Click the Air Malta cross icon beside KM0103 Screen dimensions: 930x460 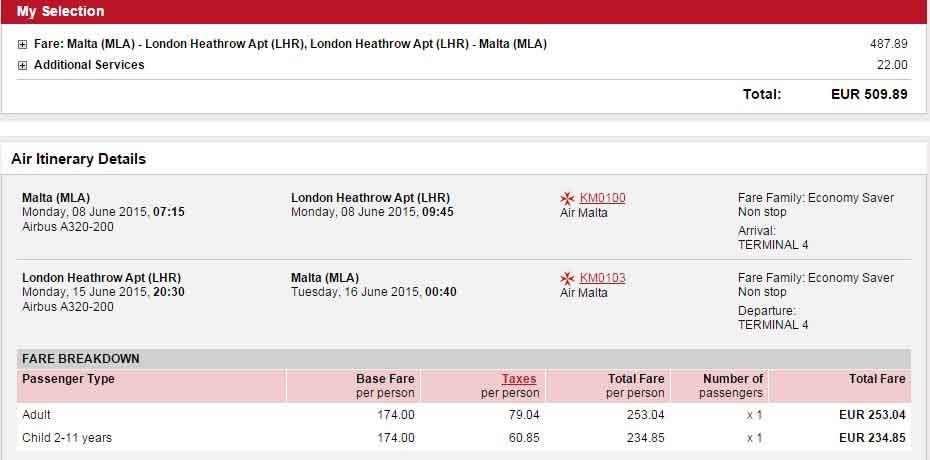click(568, 278)
